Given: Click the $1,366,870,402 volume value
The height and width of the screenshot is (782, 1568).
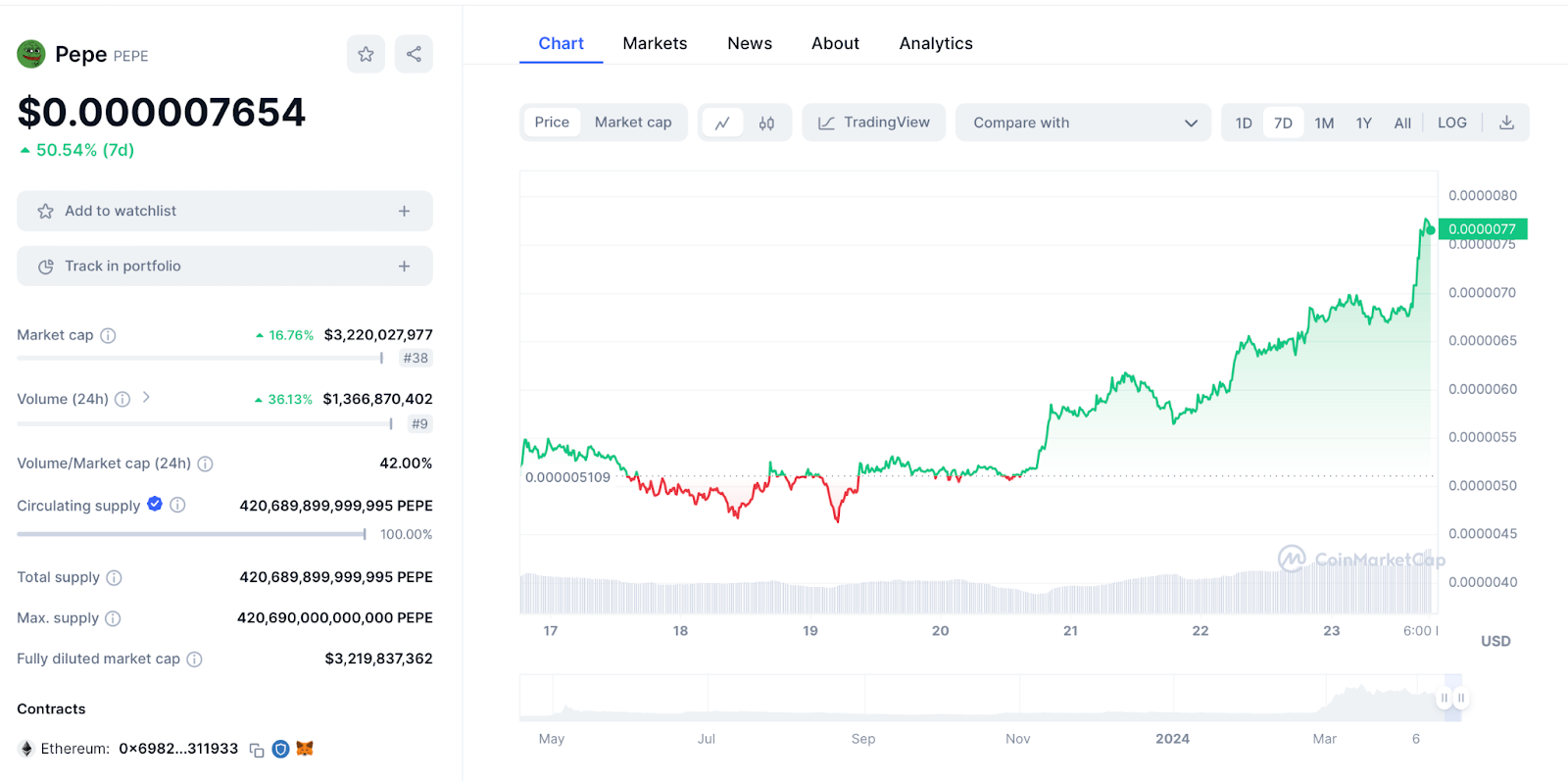Looking at the screenshot, I should [x=377, y=399].
